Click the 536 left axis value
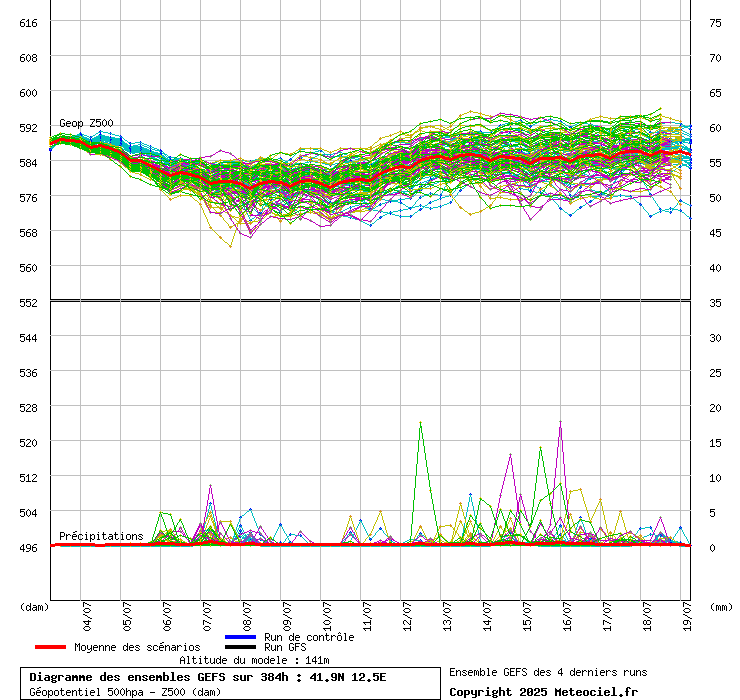 pyautogui.click(x=28, y=373)
